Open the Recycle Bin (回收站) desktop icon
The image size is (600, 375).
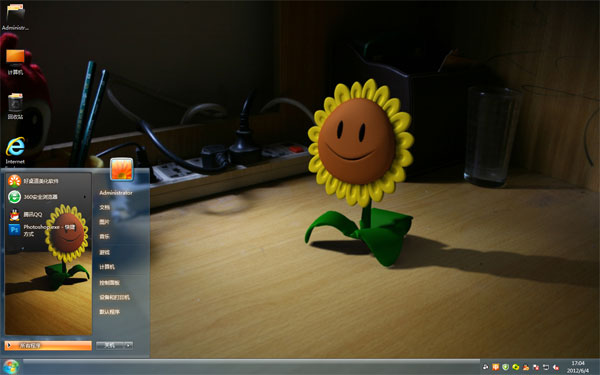(x=15, y=106)
